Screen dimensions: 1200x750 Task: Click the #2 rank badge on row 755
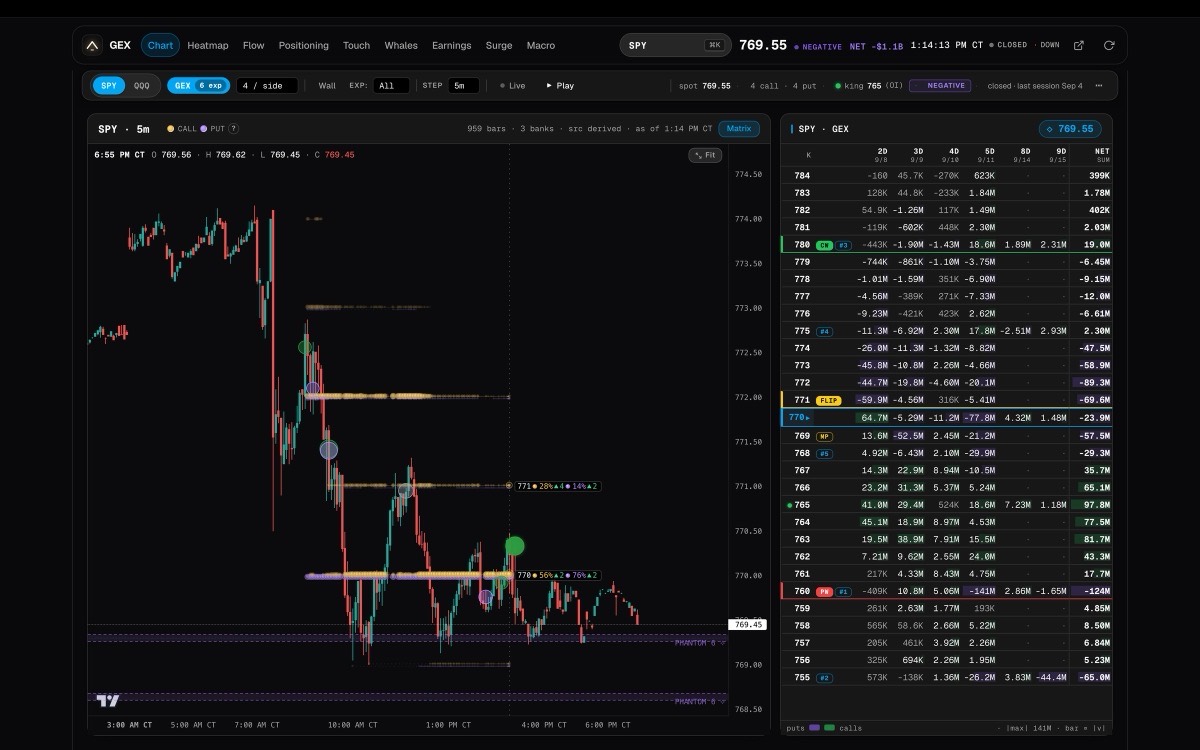coord(824,677)
